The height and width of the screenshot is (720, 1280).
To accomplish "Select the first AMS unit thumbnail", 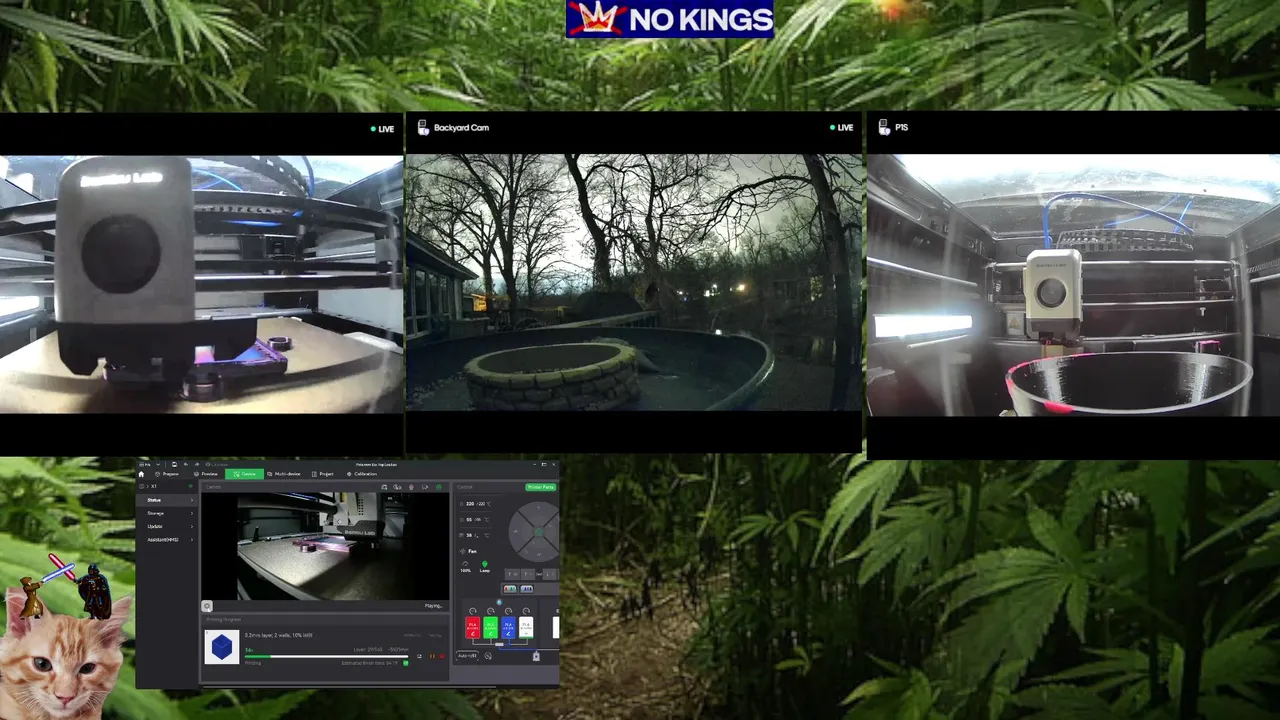I will 510,589.
